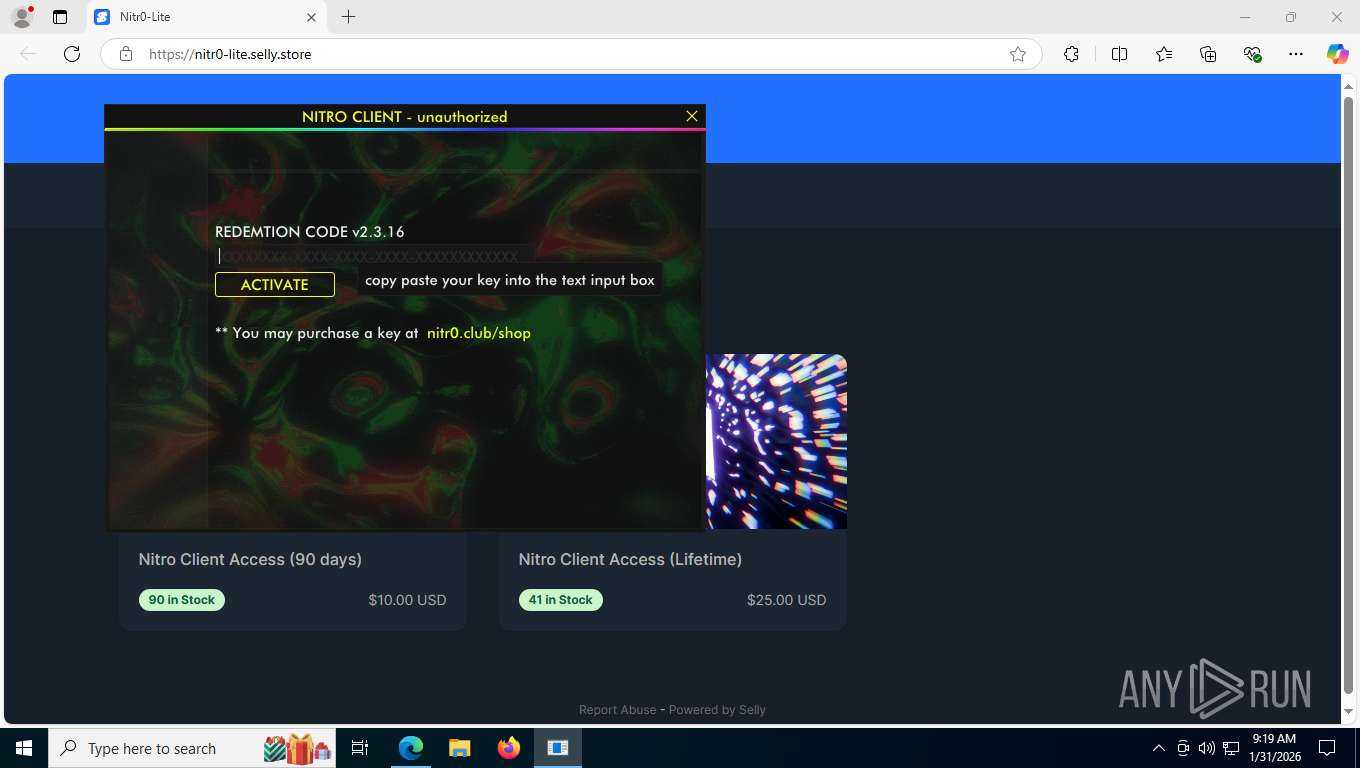The width and height of the screenshot is (1360, 768).
Task: Open network settings tray icon
Action: click(1229, 748)
